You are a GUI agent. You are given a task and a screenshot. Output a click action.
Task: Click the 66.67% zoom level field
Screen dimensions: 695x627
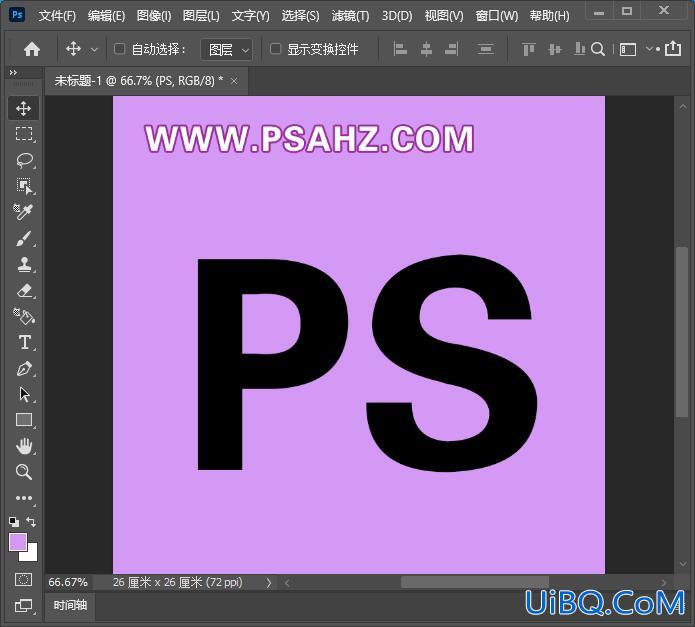click(68, 582)
